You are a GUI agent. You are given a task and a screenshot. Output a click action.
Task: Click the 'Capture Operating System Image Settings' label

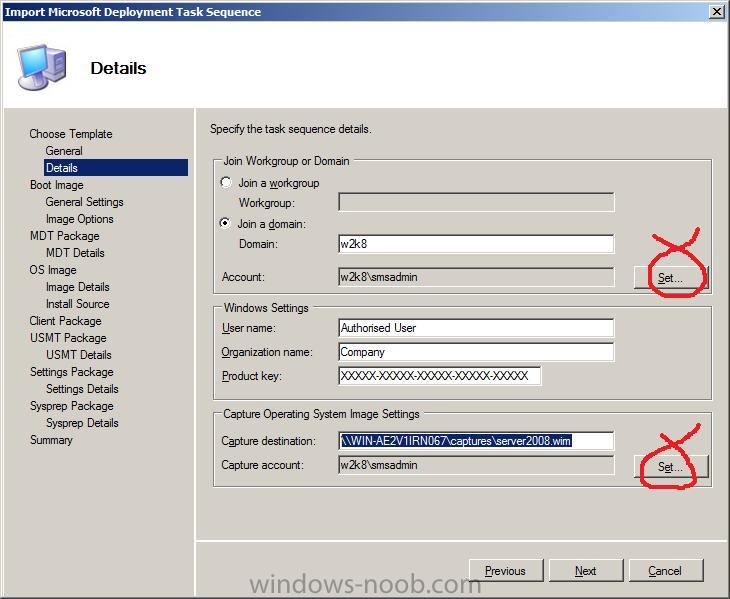coord(321,414)
